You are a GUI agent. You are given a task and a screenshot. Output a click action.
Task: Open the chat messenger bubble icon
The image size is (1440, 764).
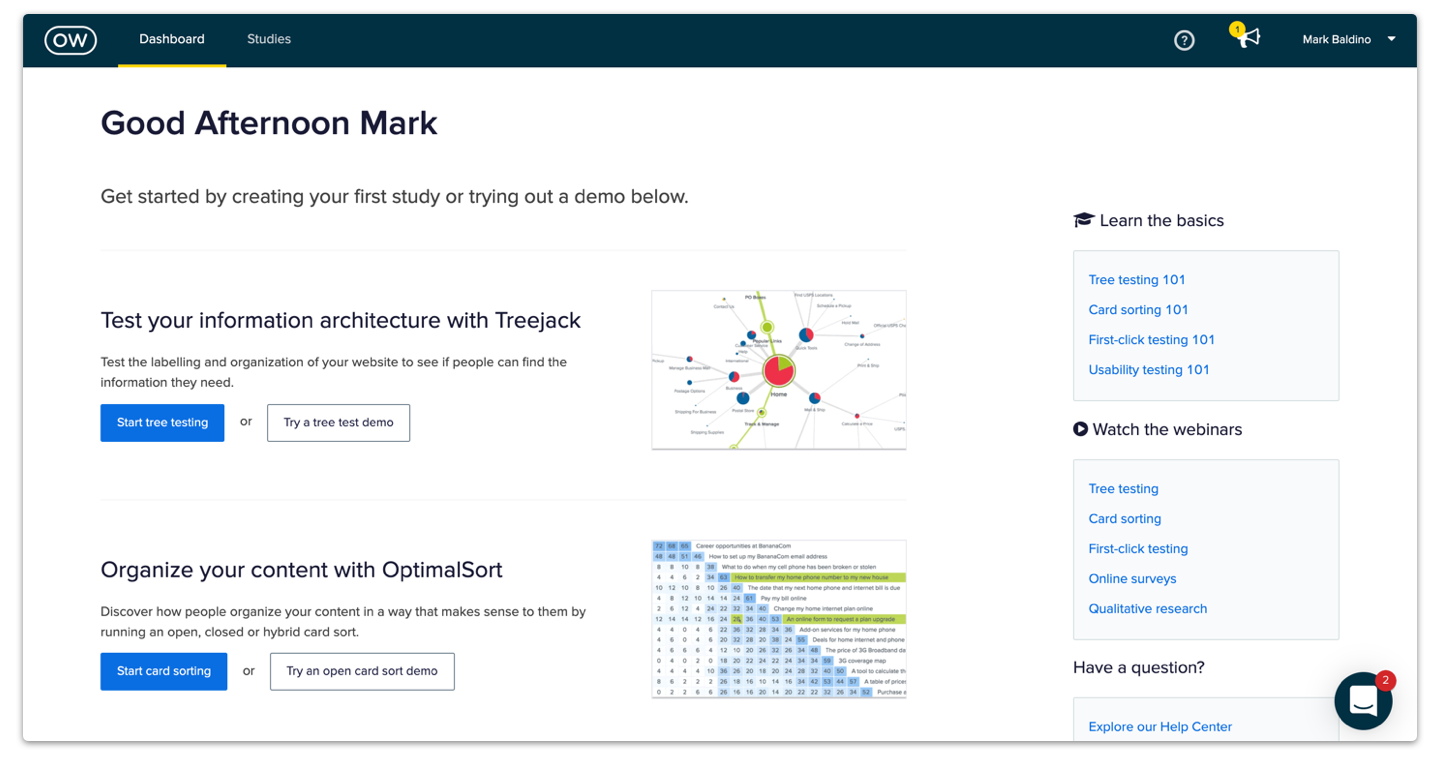click(x=1363, y=700)
